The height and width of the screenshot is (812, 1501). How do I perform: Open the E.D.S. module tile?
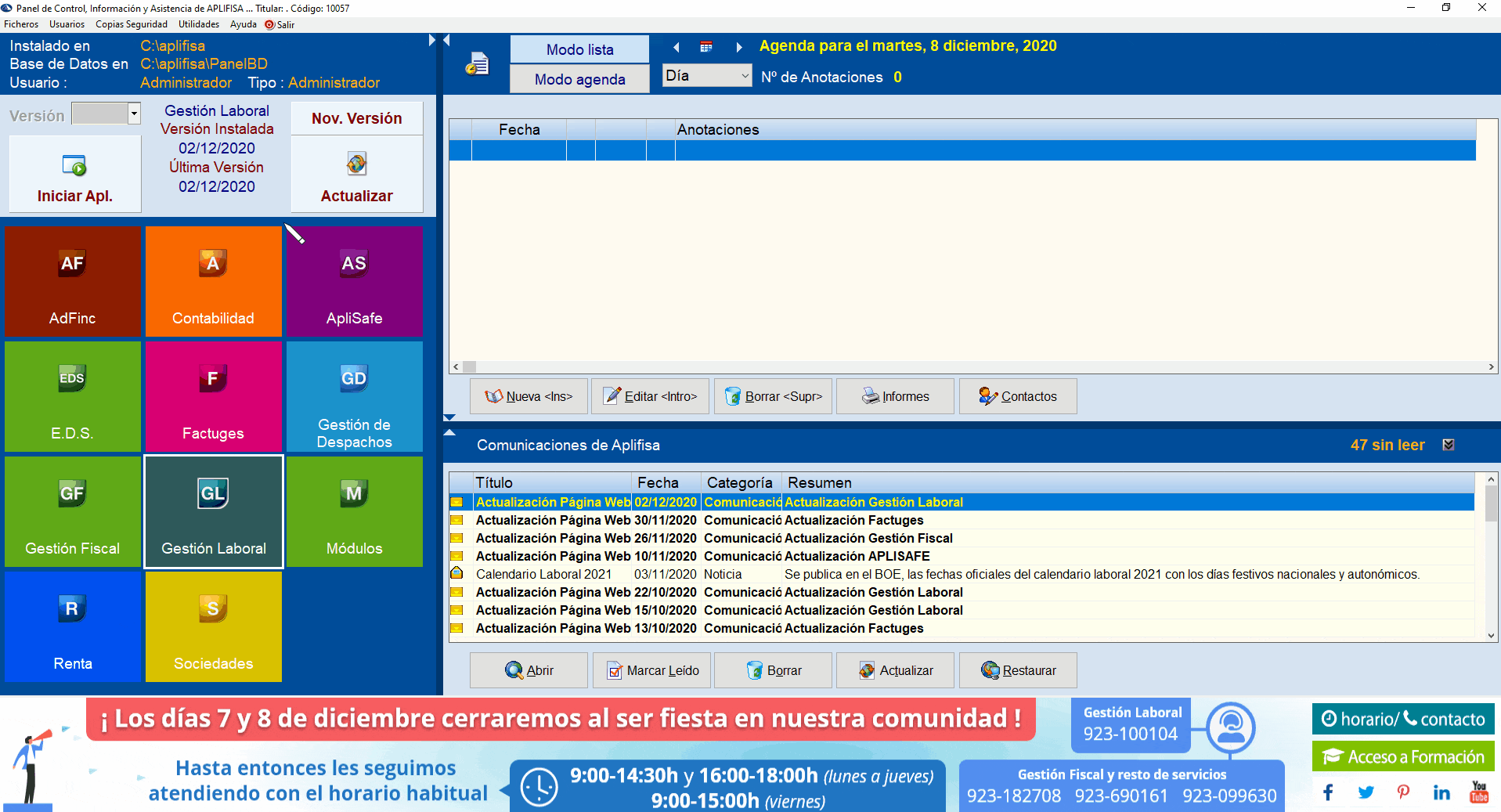coord(73,396)
